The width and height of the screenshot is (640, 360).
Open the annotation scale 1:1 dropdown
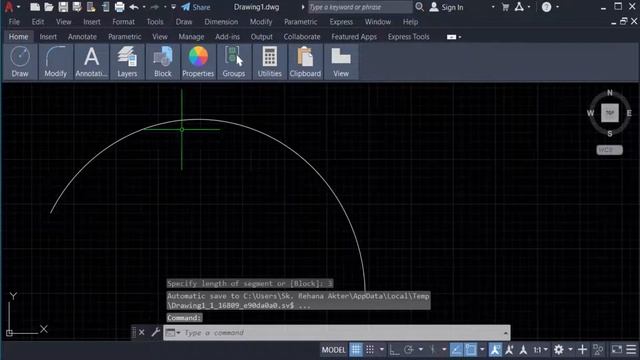540,350
